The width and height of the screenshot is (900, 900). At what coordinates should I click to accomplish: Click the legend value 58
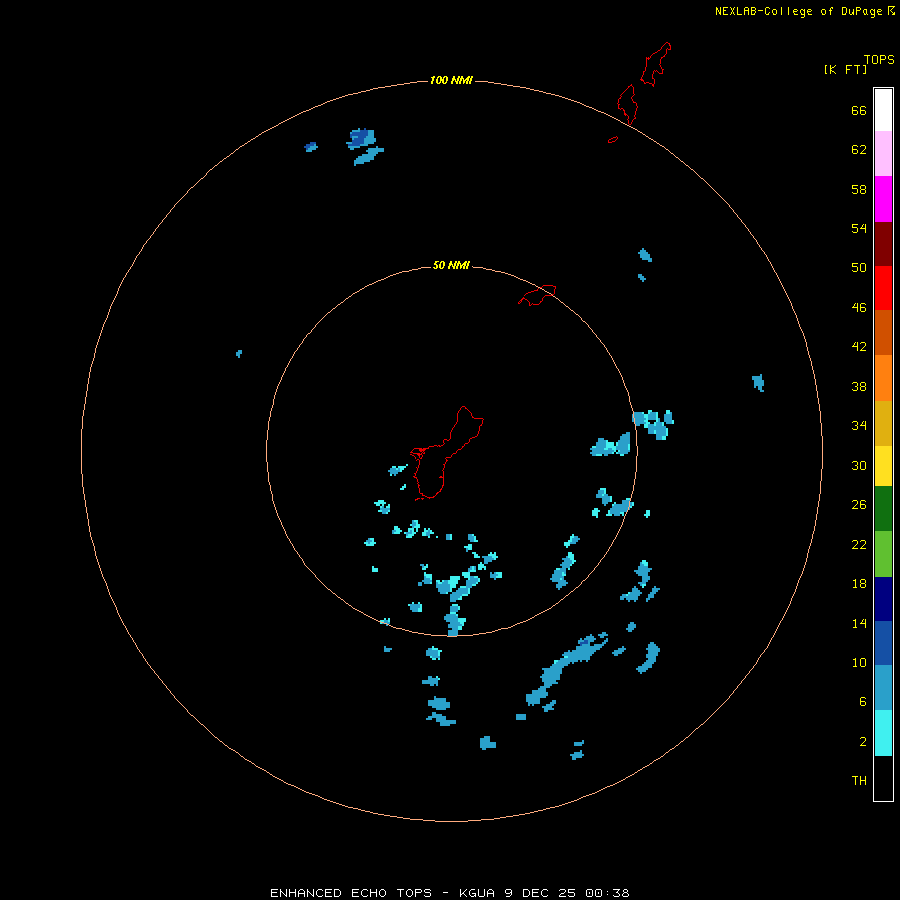coord(859,189)
